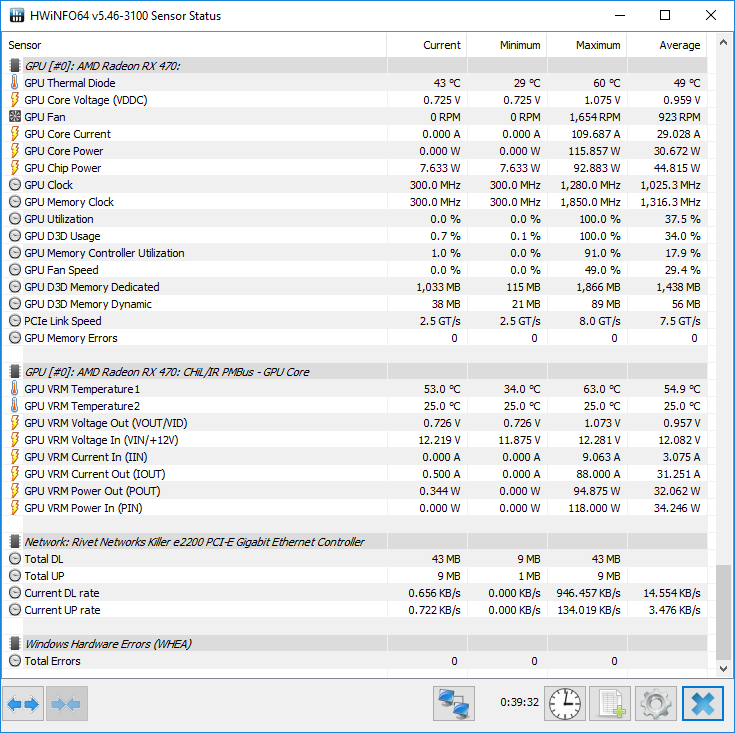Select the GPU Thermal Diode row label
The width and height of the screenshot is (735, 733).
click(x=70, y=83)
